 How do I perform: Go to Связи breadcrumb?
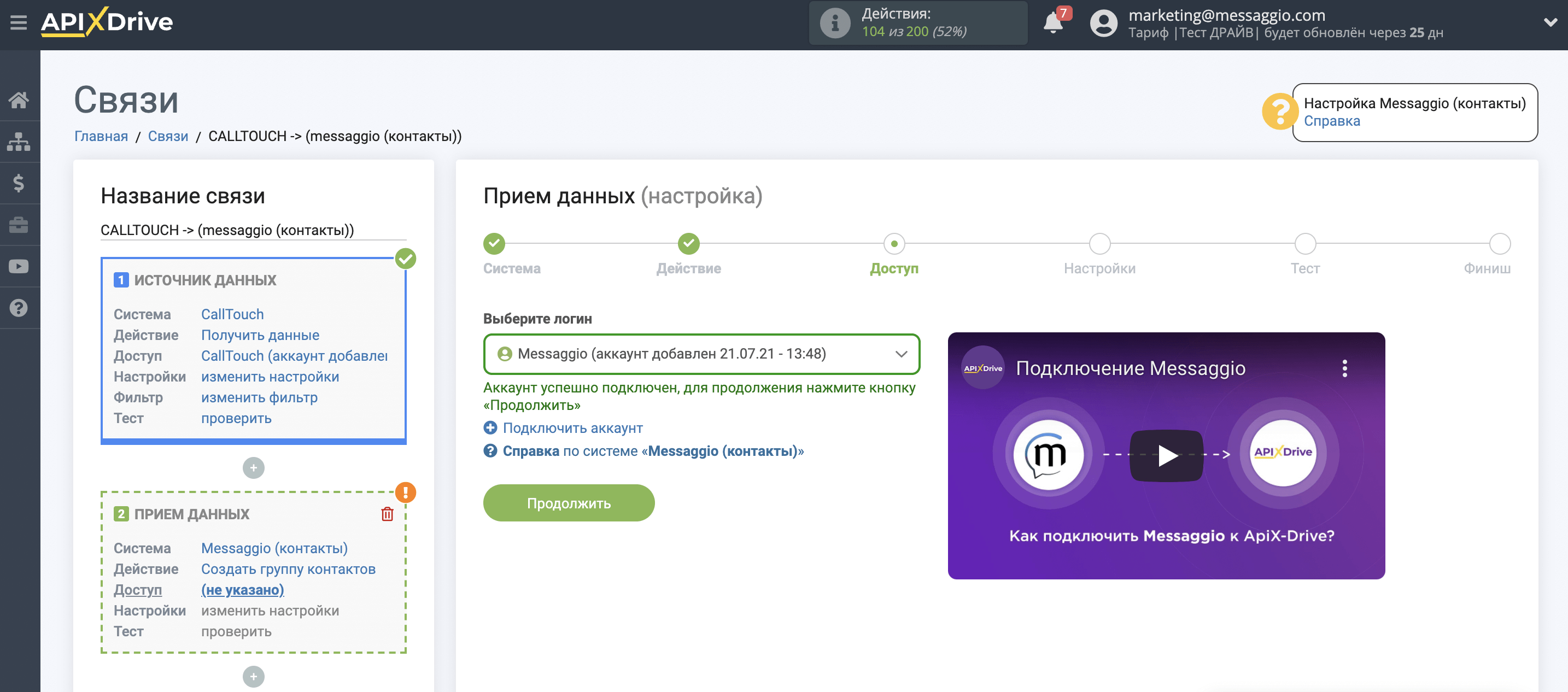tap(168, 136)
